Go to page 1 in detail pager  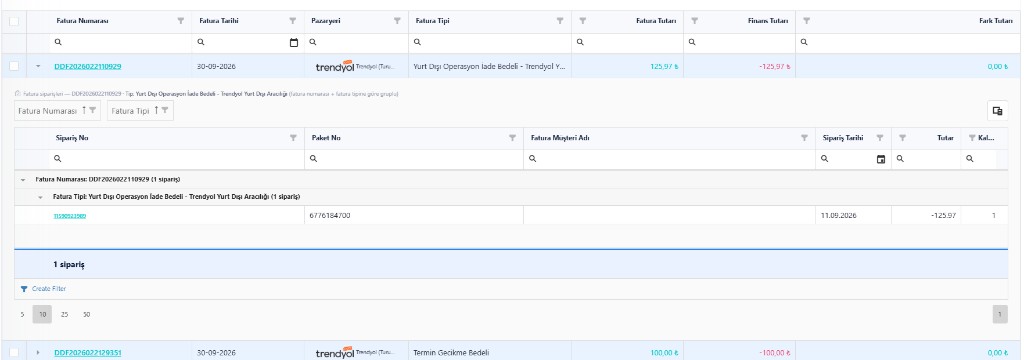click(x=1000, y=315)
